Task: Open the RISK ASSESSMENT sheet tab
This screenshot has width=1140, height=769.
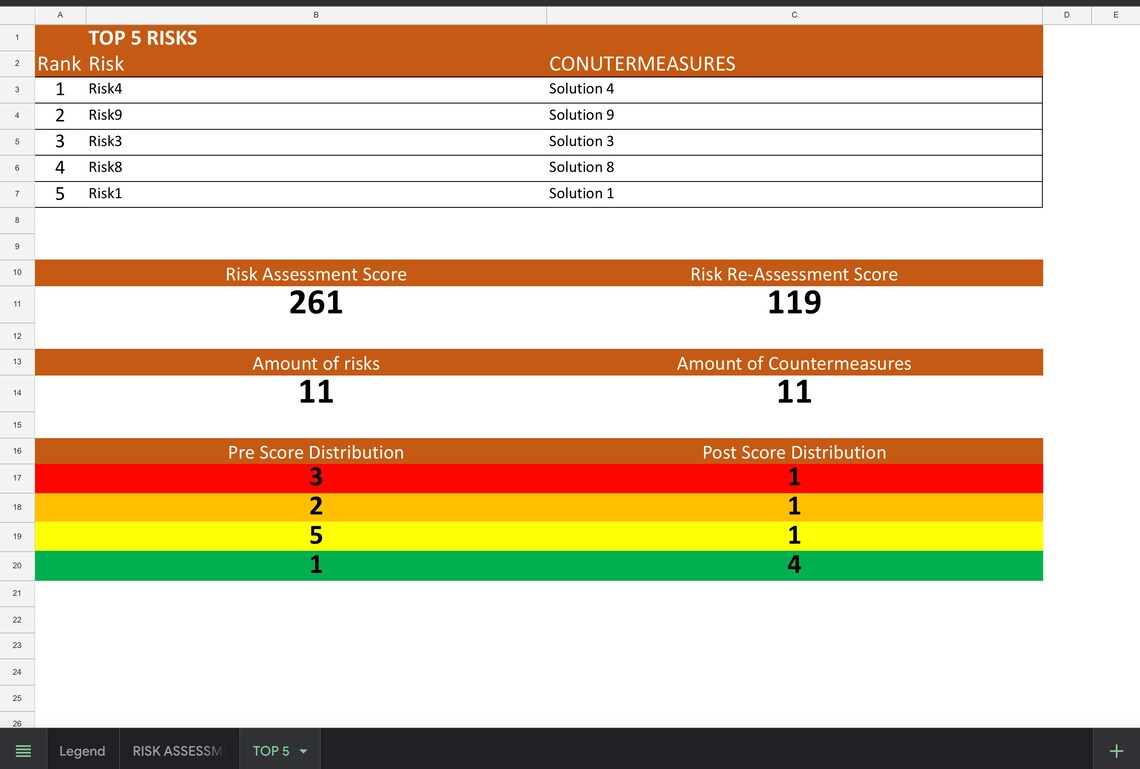Action: point(178,750)
